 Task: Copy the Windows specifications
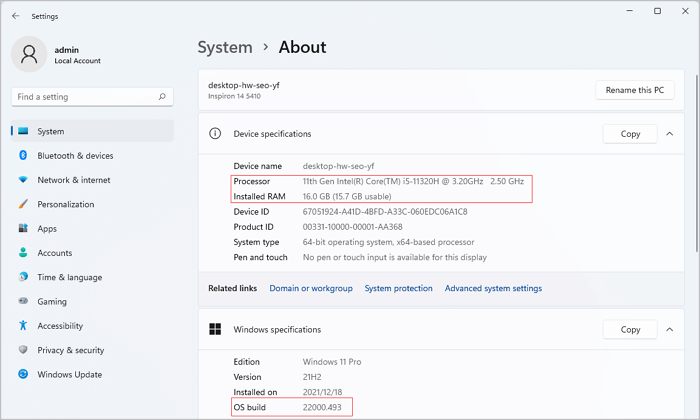click(x=630, y=329)
